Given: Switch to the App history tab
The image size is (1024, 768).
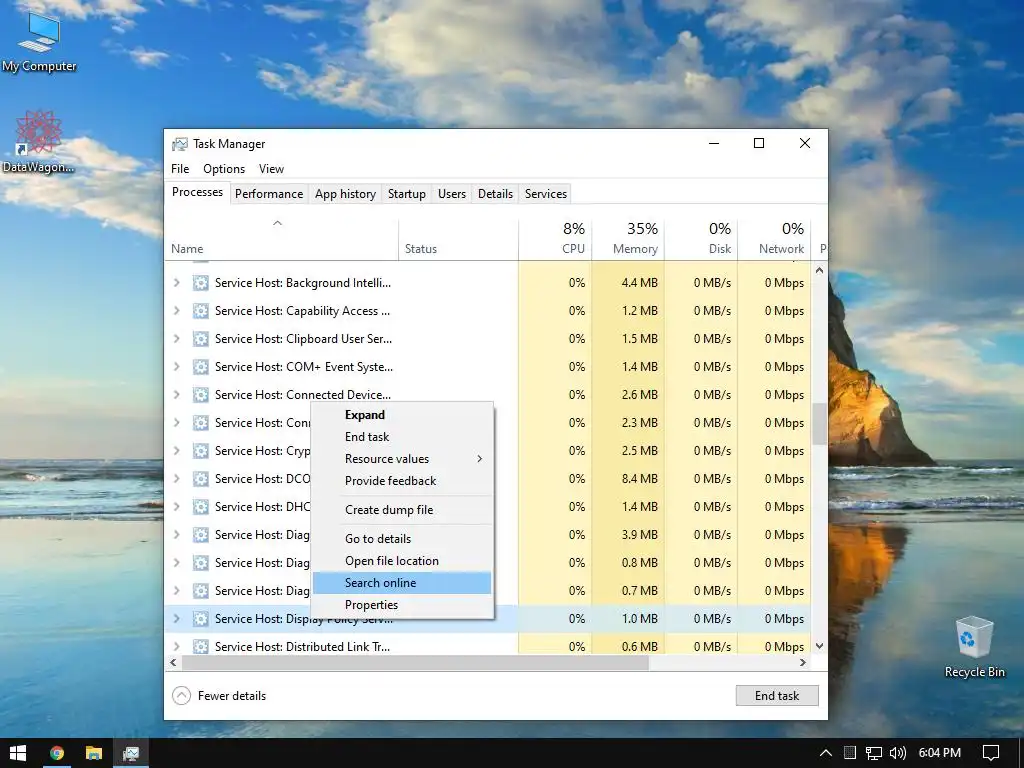Looking at the screenshot, I should [345, 194].
